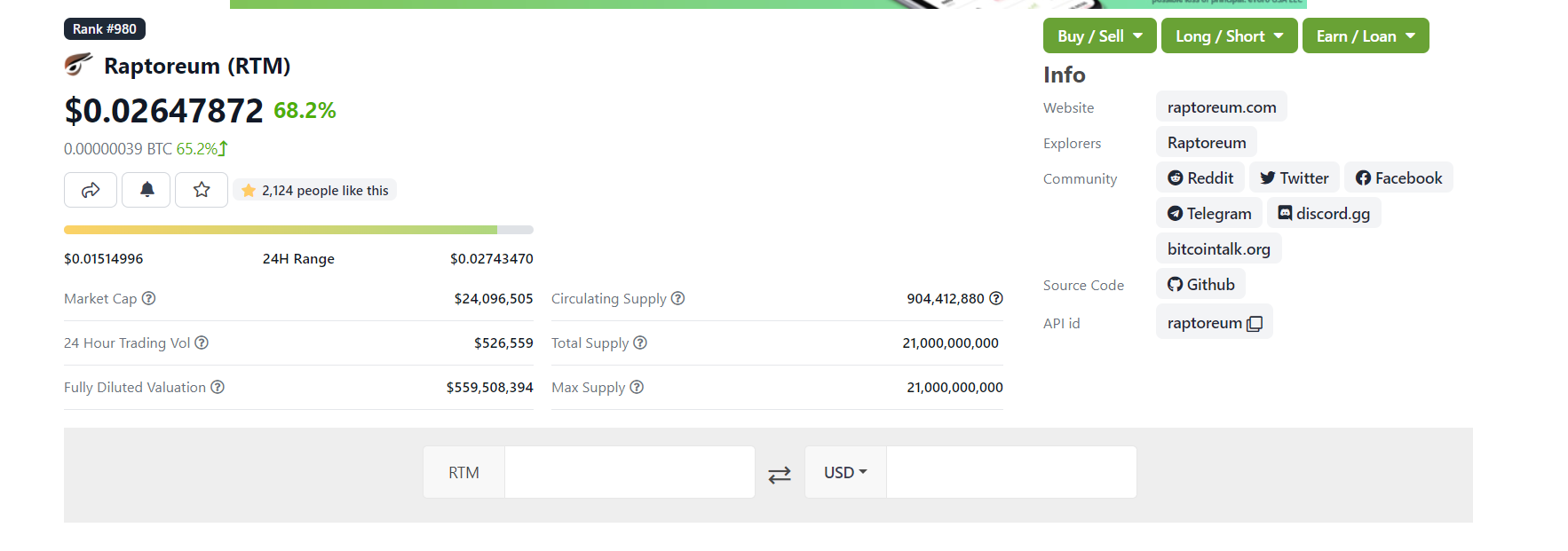Open Market Cap help question icon
1568x551 pixels.
(x=149, y=298)
